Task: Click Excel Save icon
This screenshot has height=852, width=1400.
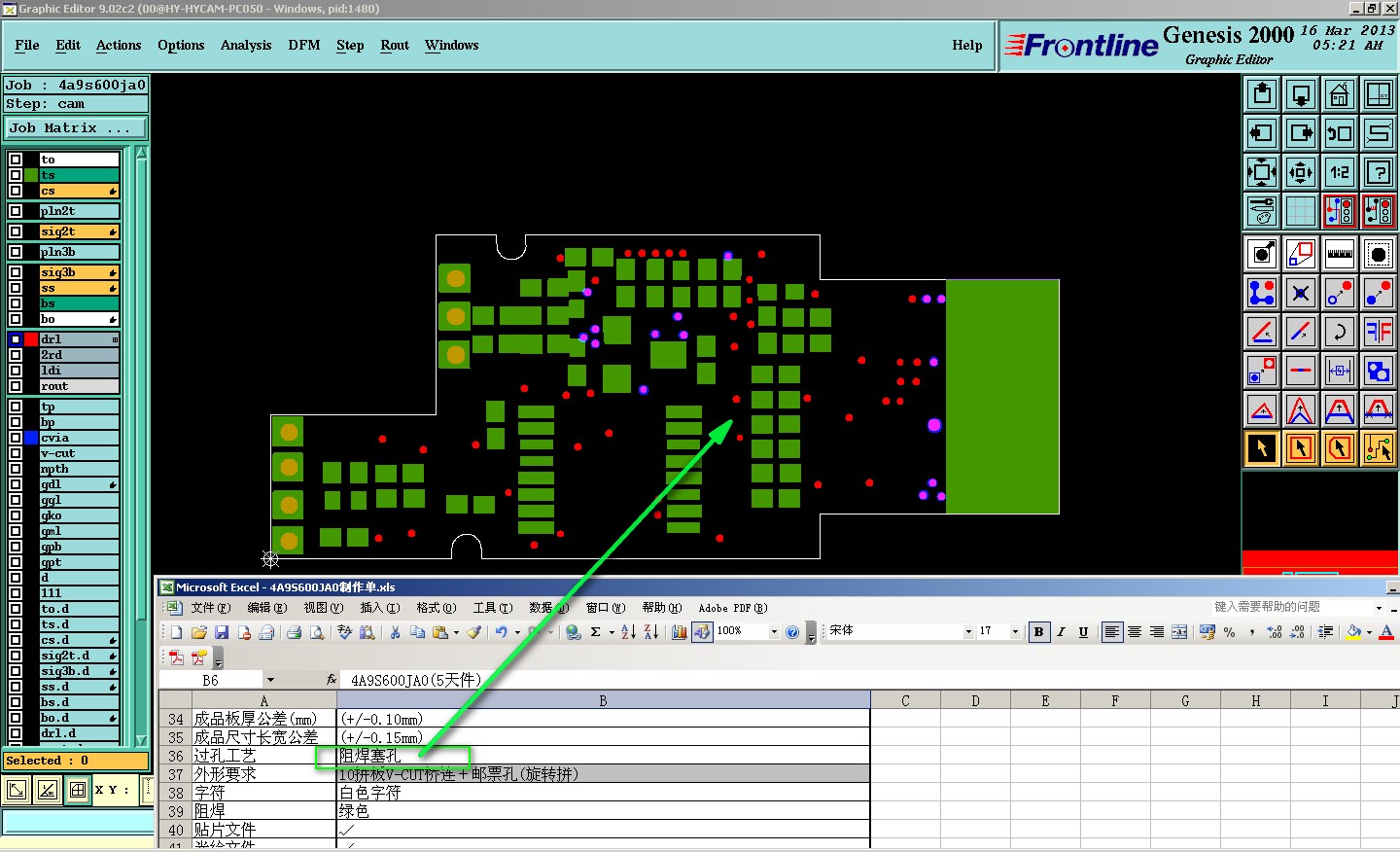Action: click(222, 632)
